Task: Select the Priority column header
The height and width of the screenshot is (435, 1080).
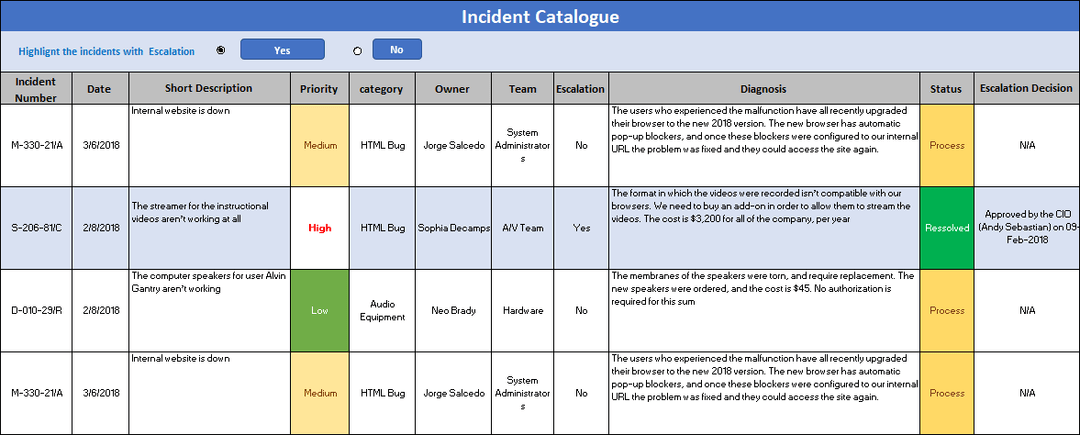Action: click(319, 88)
